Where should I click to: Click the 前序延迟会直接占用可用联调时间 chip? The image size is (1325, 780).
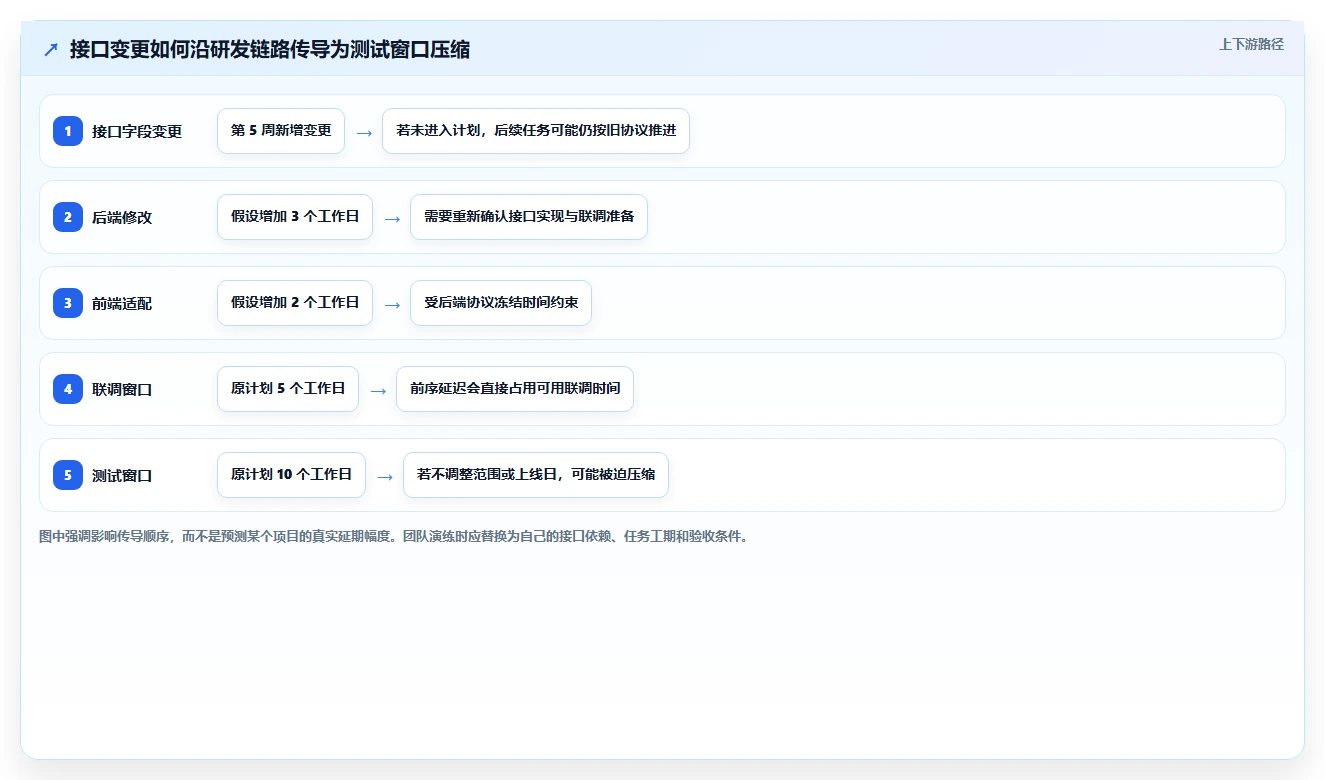pyautogui.click(x=515, y=389)
